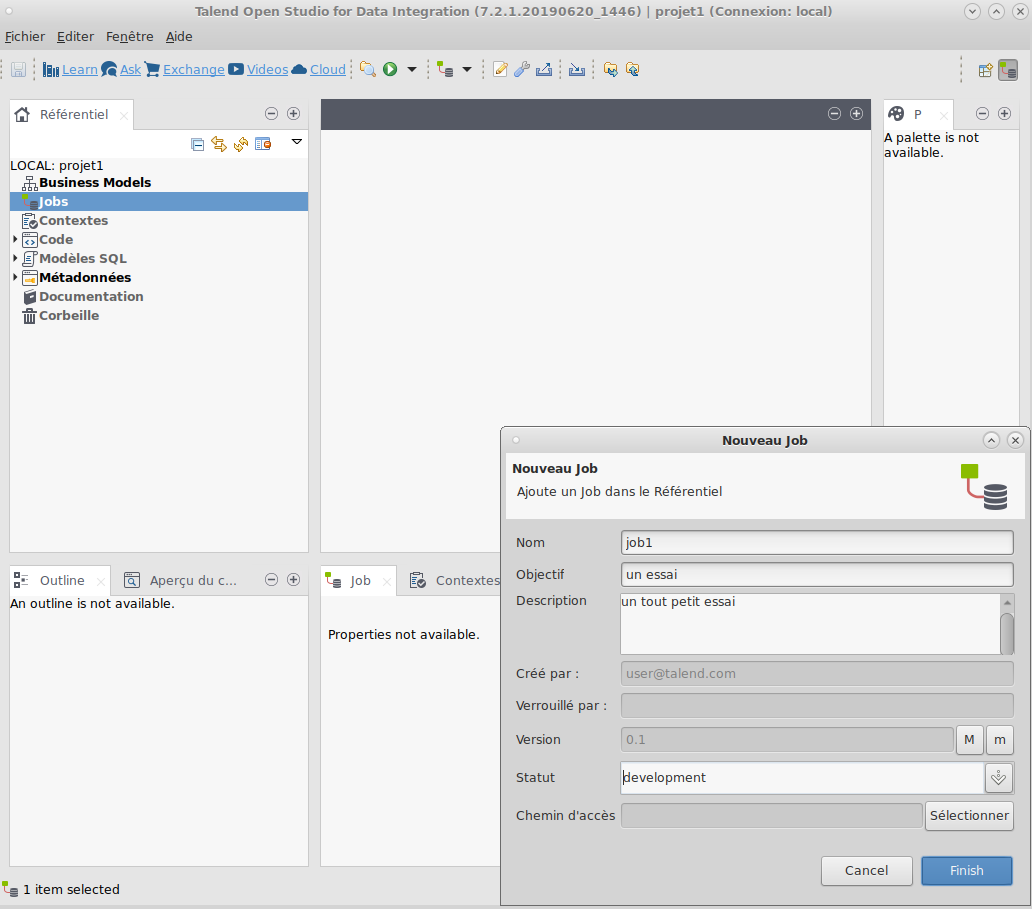
Task: Click the Save disk icon in toolbar
Action: click(18, 69)
